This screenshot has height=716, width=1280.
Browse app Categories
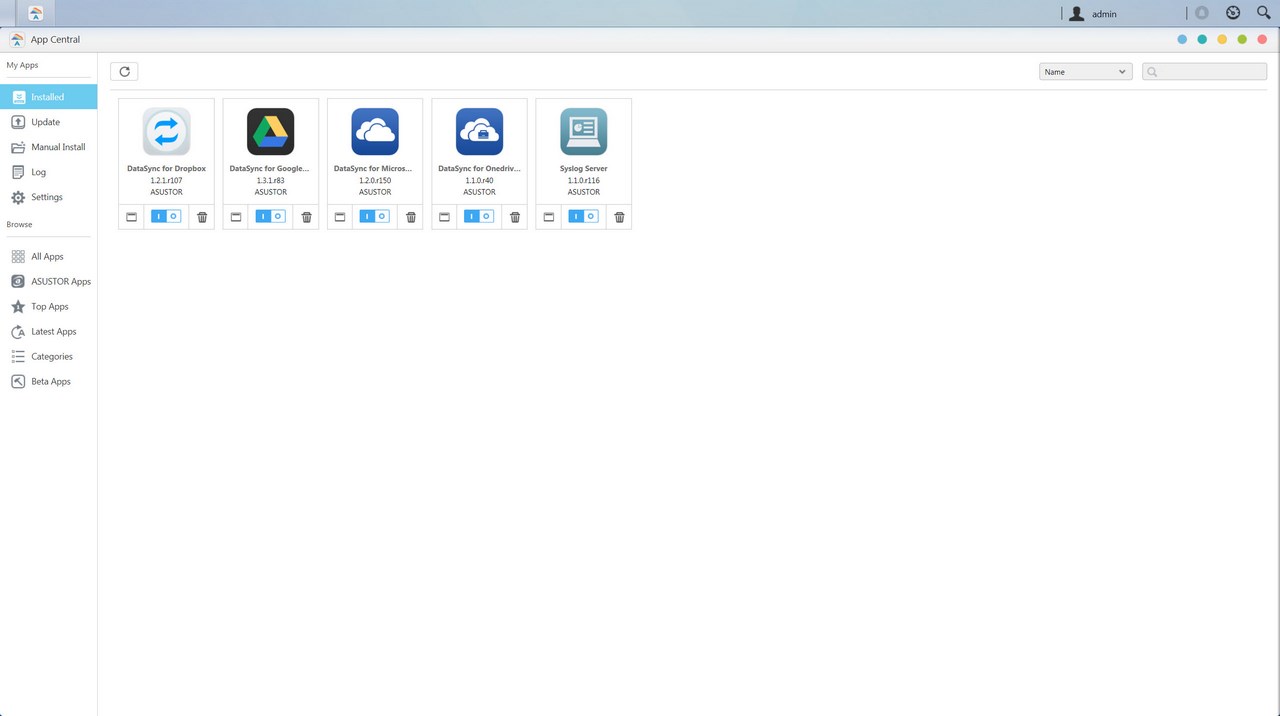click(x=48, y=357)
